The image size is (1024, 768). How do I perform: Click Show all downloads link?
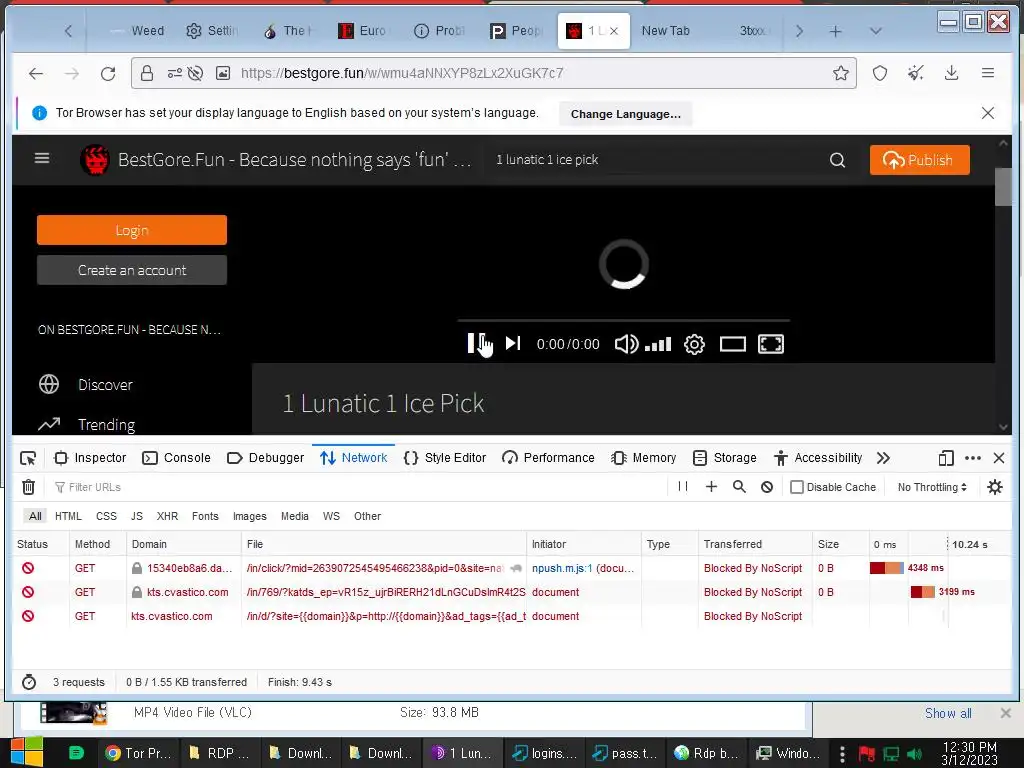click(x=948, y=713)
